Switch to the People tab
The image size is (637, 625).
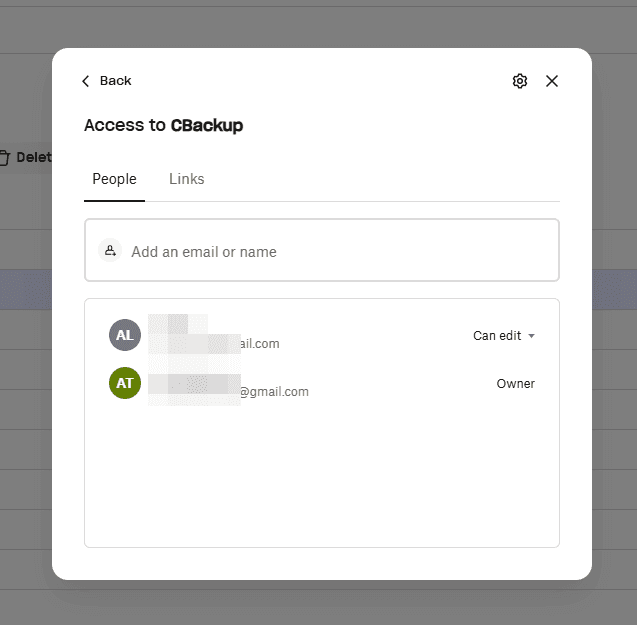tap(114, 179)
